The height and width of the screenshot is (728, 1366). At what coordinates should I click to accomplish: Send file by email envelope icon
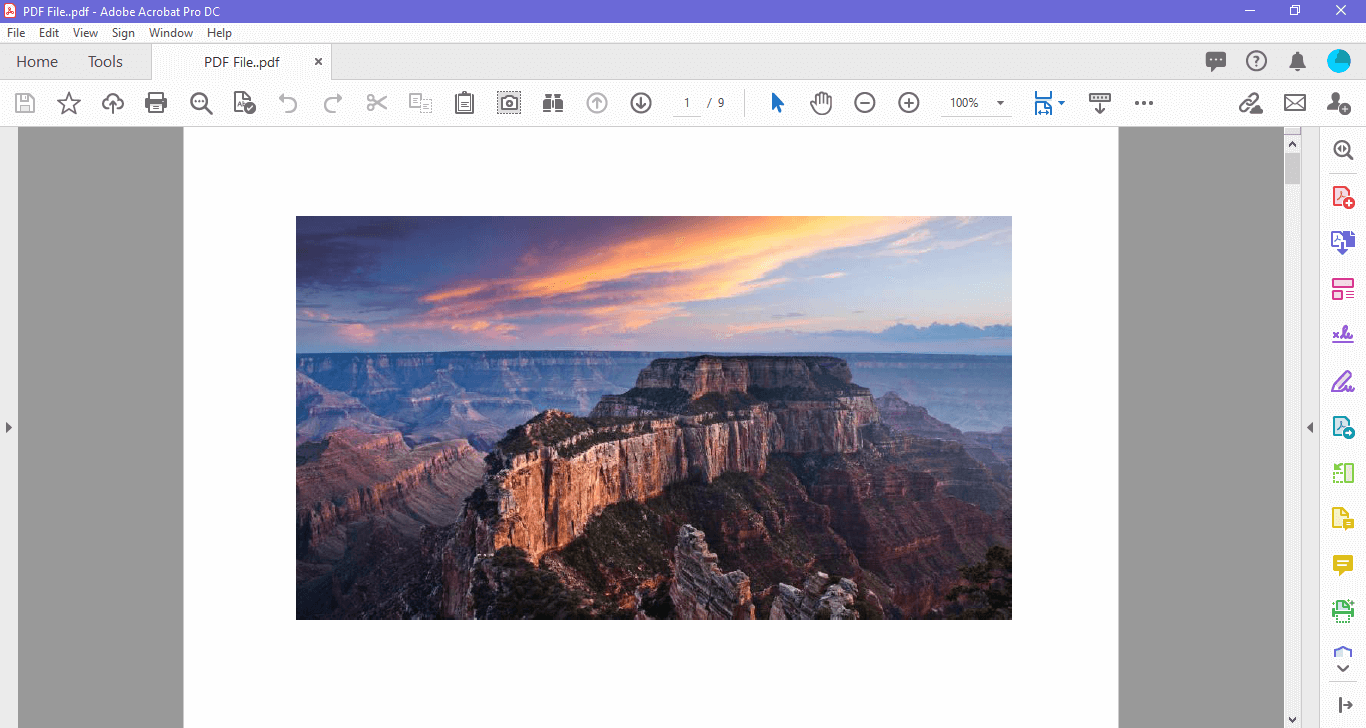pyautogui.click(x=1295, y=103)
